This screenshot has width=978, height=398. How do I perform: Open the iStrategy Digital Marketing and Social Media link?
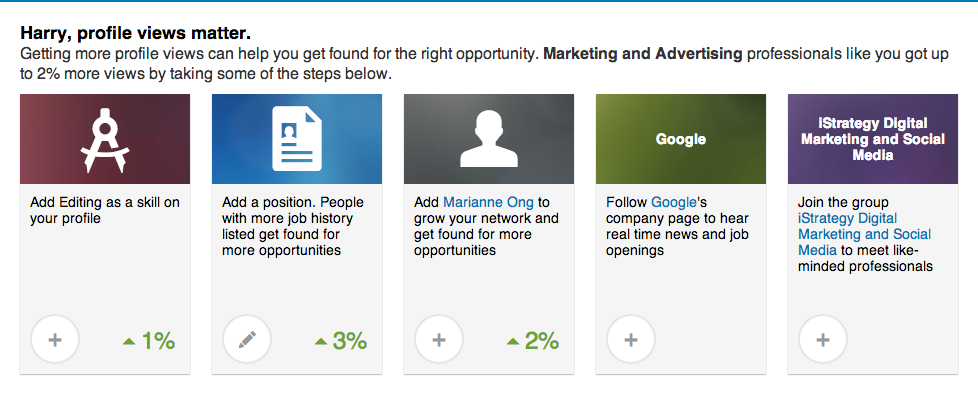pyautogui.click(x=864, y=235)
